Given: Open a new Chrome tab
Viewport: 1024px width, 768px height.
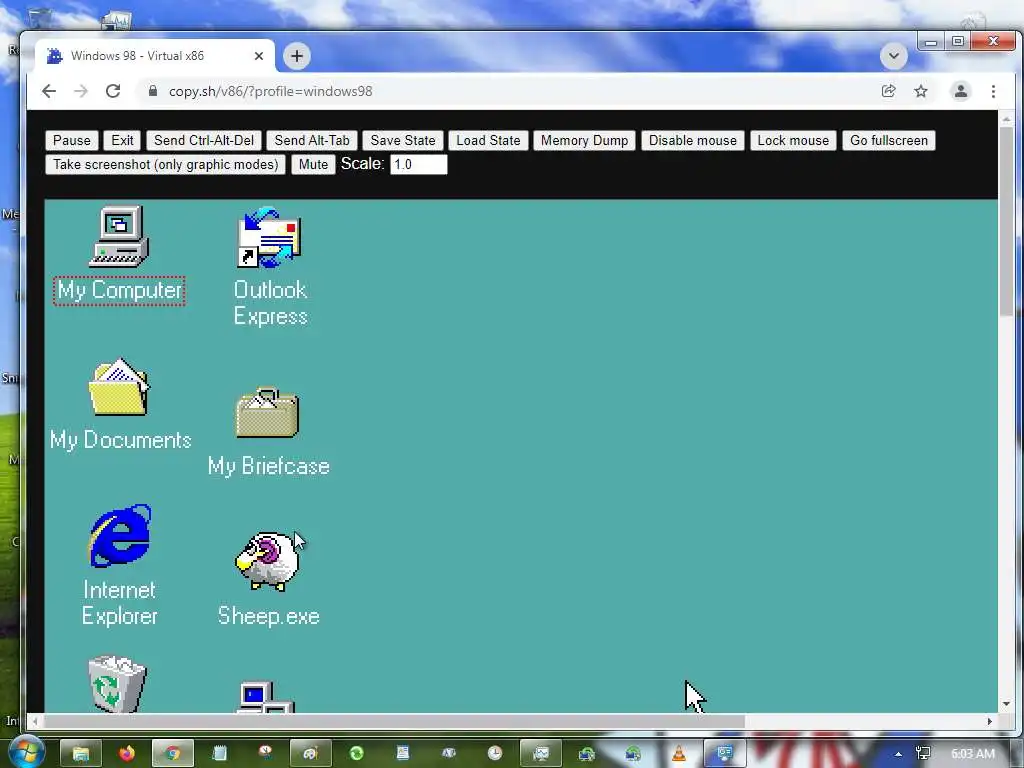Looking at the screenshot, I should click(297, 56).
